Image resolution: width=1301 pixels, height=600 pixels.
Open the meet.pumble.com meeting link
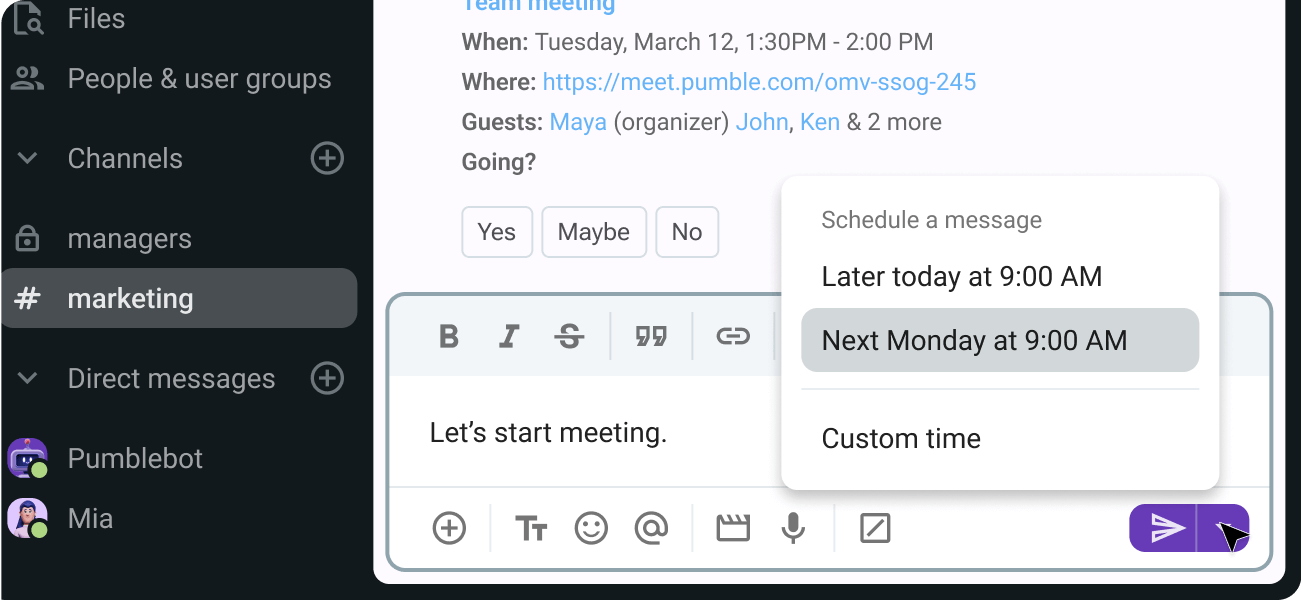[x=759, y=82]
